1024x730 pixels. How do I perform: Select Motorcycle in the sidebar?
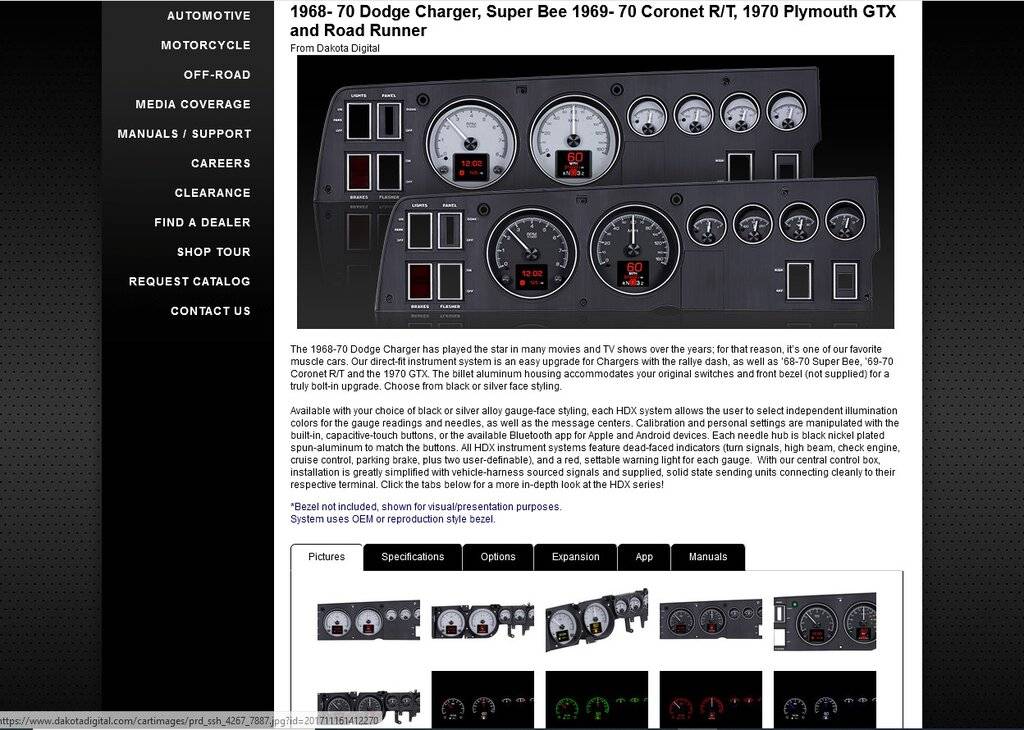[x=205, y=45]
